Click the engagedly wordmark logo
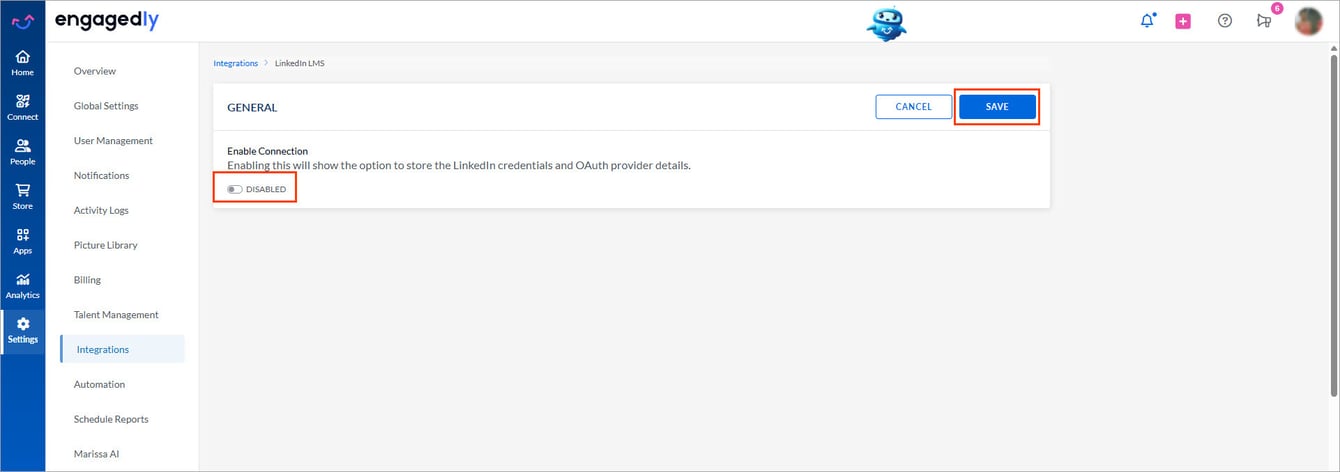The width and height of the screenshot is (1340, 472). tap(106, 20)
